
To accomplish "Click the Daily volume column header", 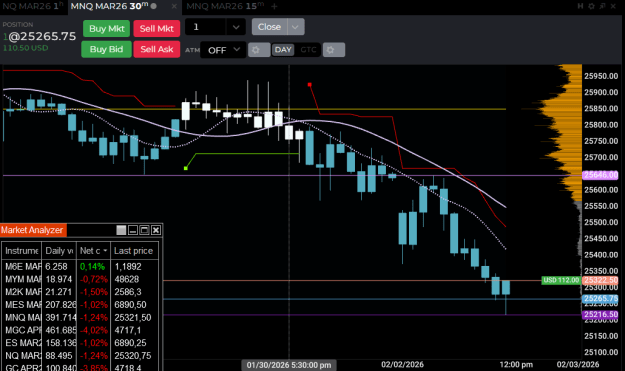I will 59,251.
